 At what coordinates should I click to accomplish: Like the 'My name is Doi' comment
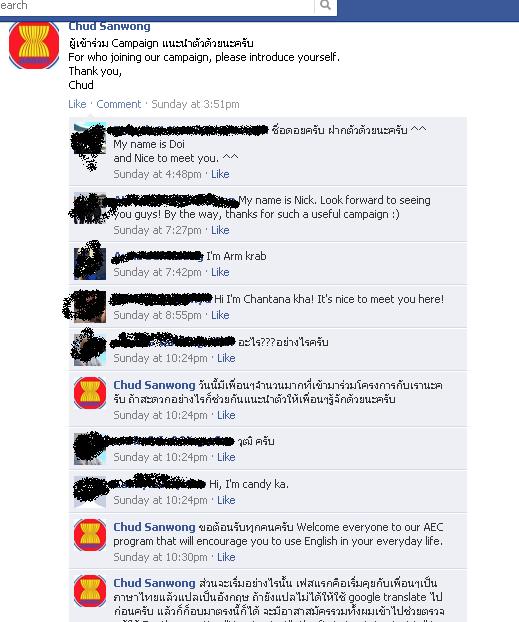pos(220,174)
